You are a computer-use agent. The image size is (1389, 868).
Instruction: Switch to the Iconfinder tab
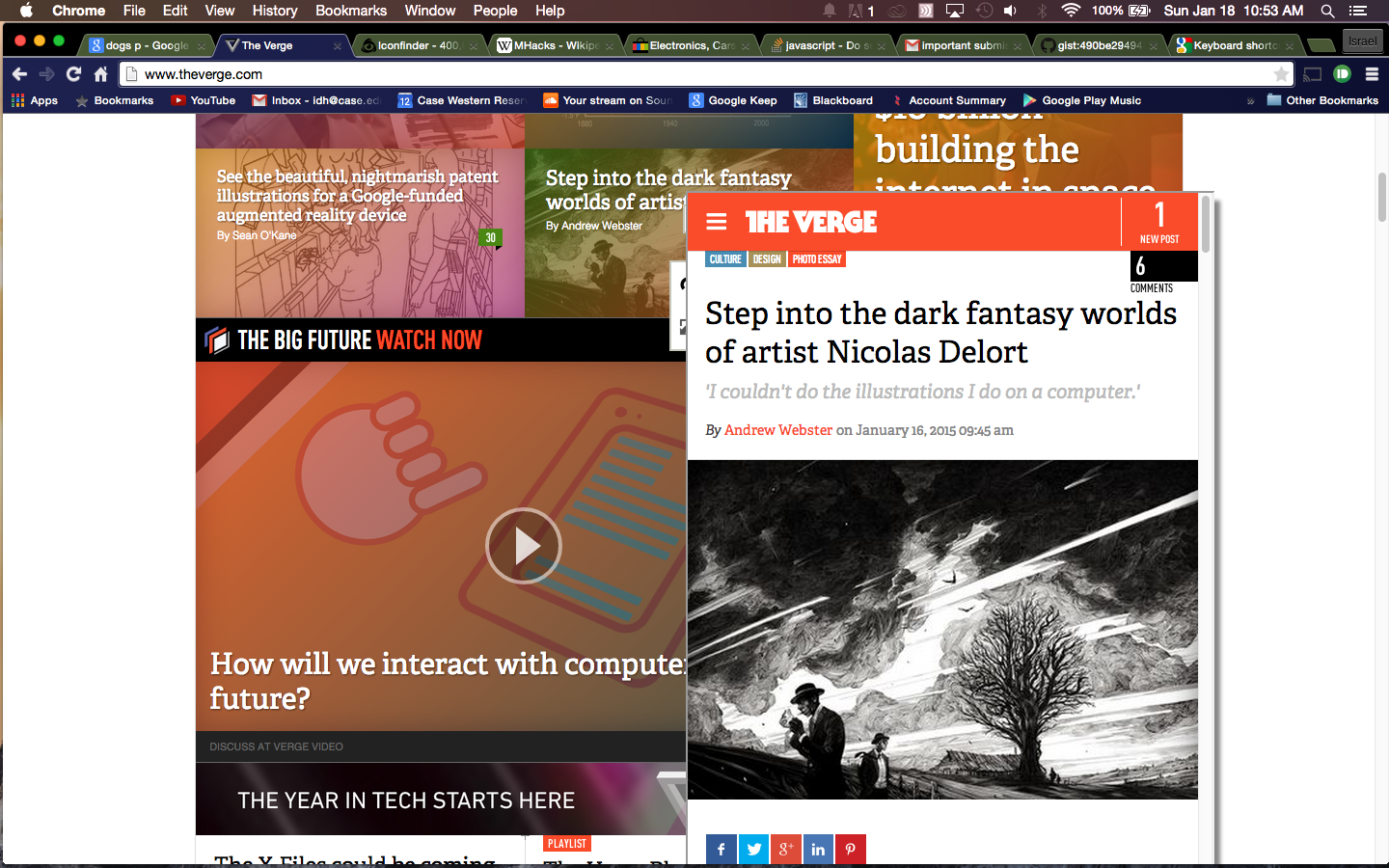pos(419,45)
